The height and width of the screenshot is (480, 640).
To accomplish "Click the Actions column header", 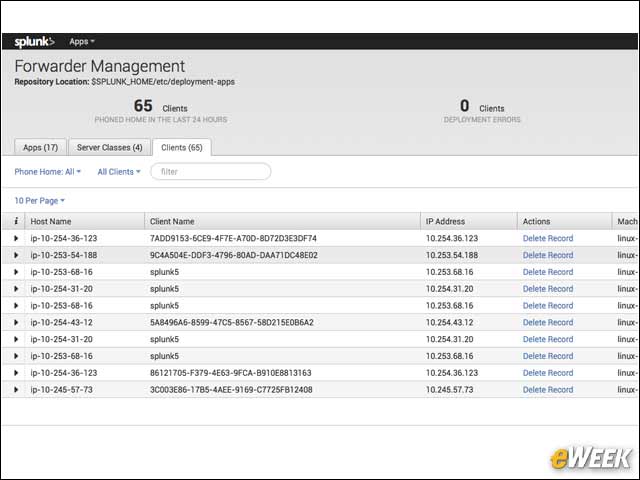I will pos(536,221).
